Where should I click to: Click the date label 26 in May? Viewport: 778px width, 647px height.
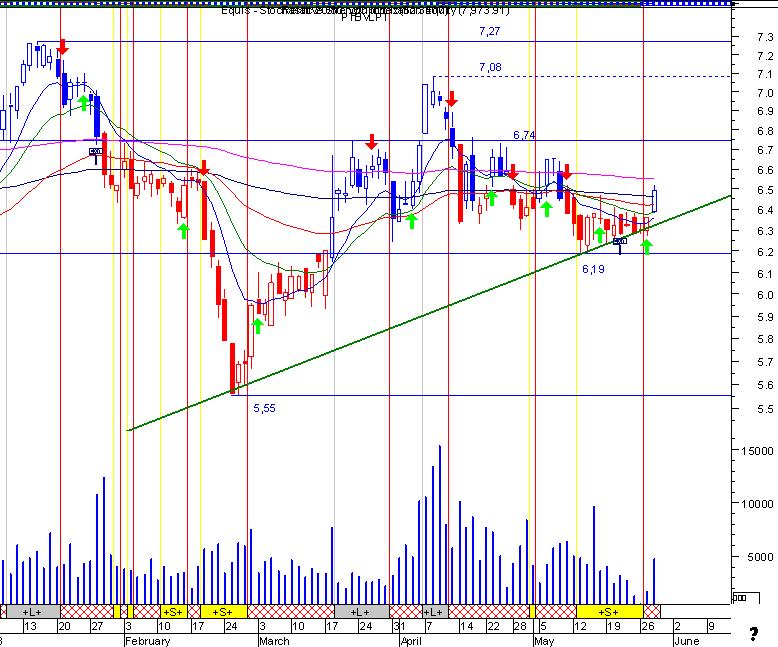click(648, 626)
